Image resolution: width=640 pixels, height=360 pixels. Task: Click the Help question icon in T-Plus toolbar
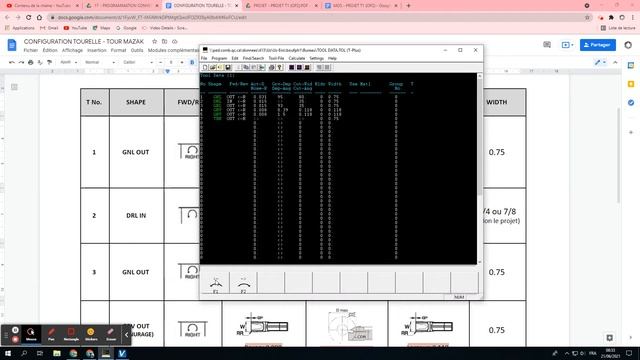pyautogui.click(x=280, y=67)
